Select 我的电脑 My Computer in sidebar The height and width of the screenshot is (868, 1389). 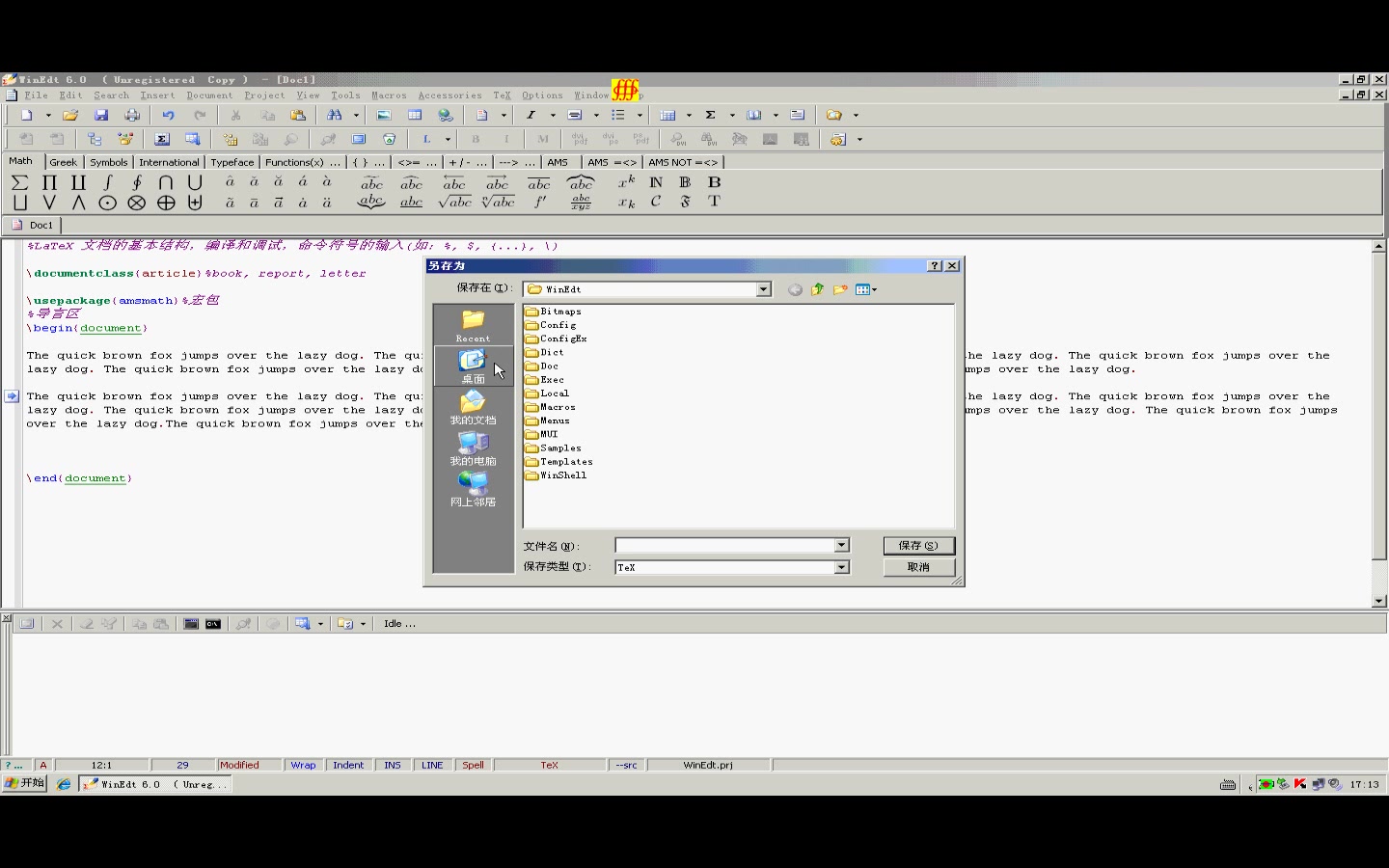click(473, 448)
